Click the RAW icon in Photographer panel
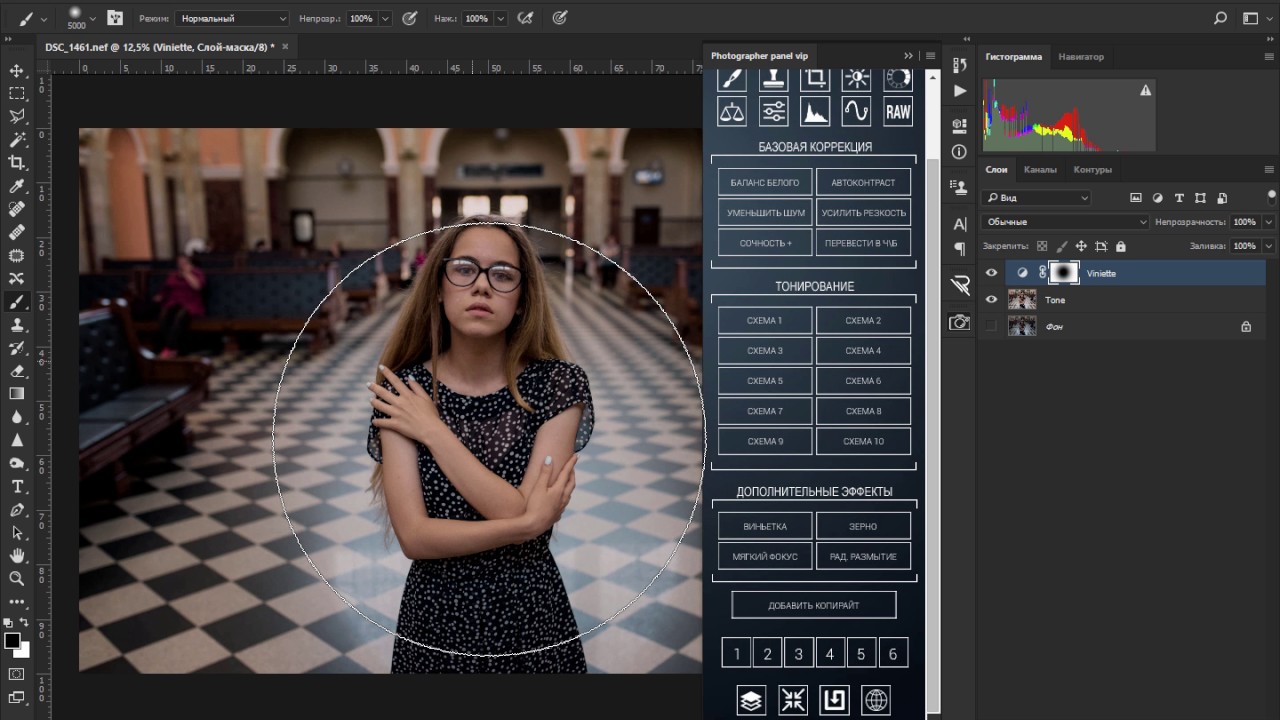1280x720 pixels. [x=897, y=112]
